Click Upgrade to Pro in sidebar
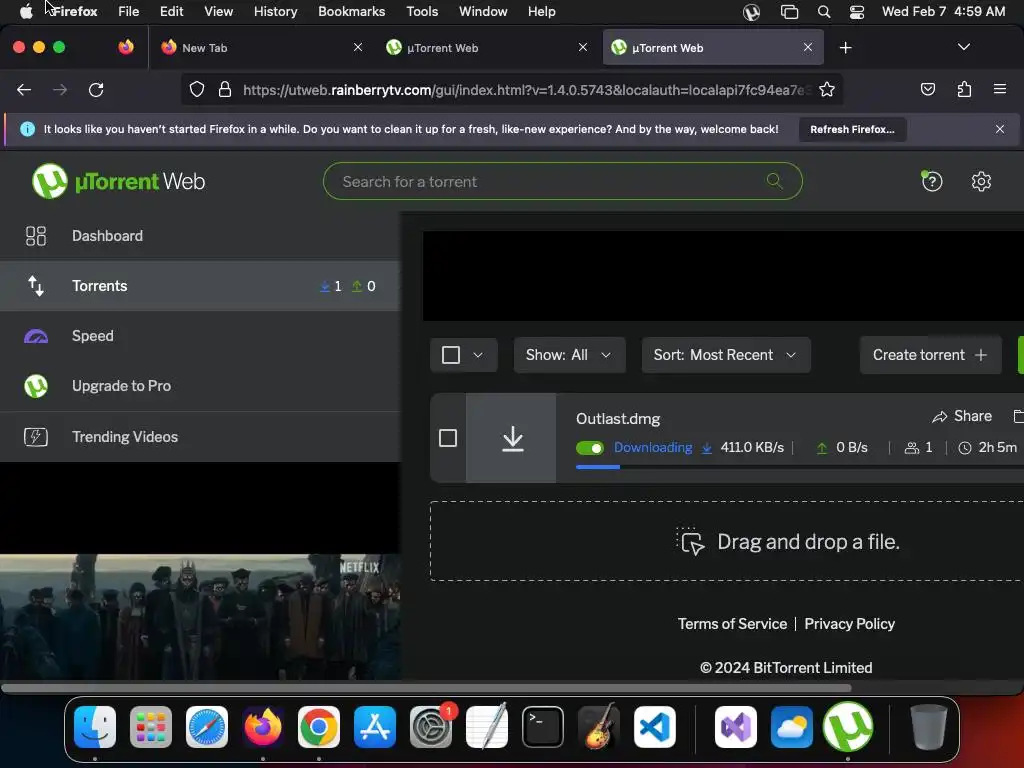 pyautogui.click(x=200, y=386)
